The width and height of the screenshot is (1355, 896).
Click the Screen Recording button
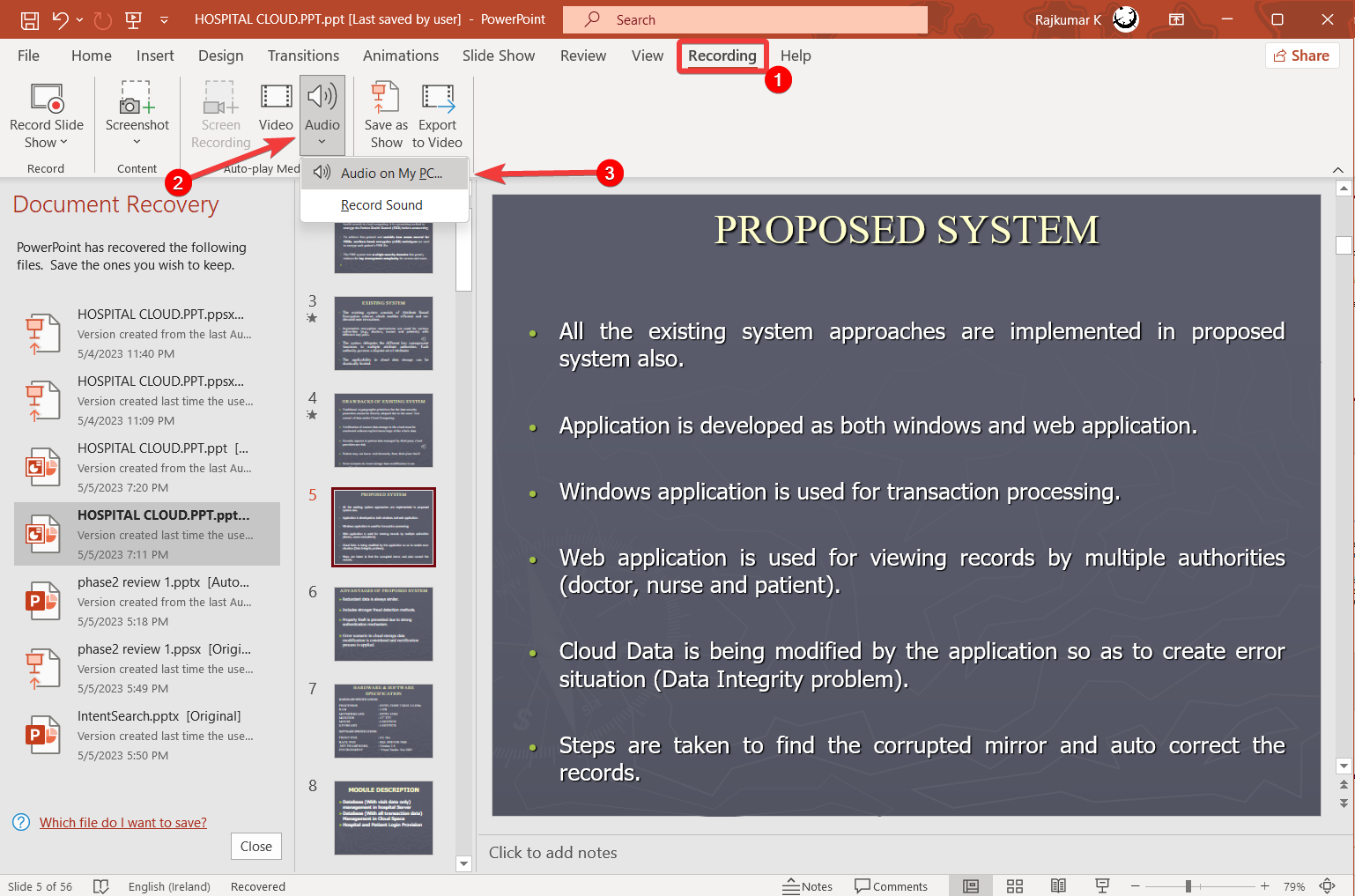pyautogui.click(x=221, y=115)
